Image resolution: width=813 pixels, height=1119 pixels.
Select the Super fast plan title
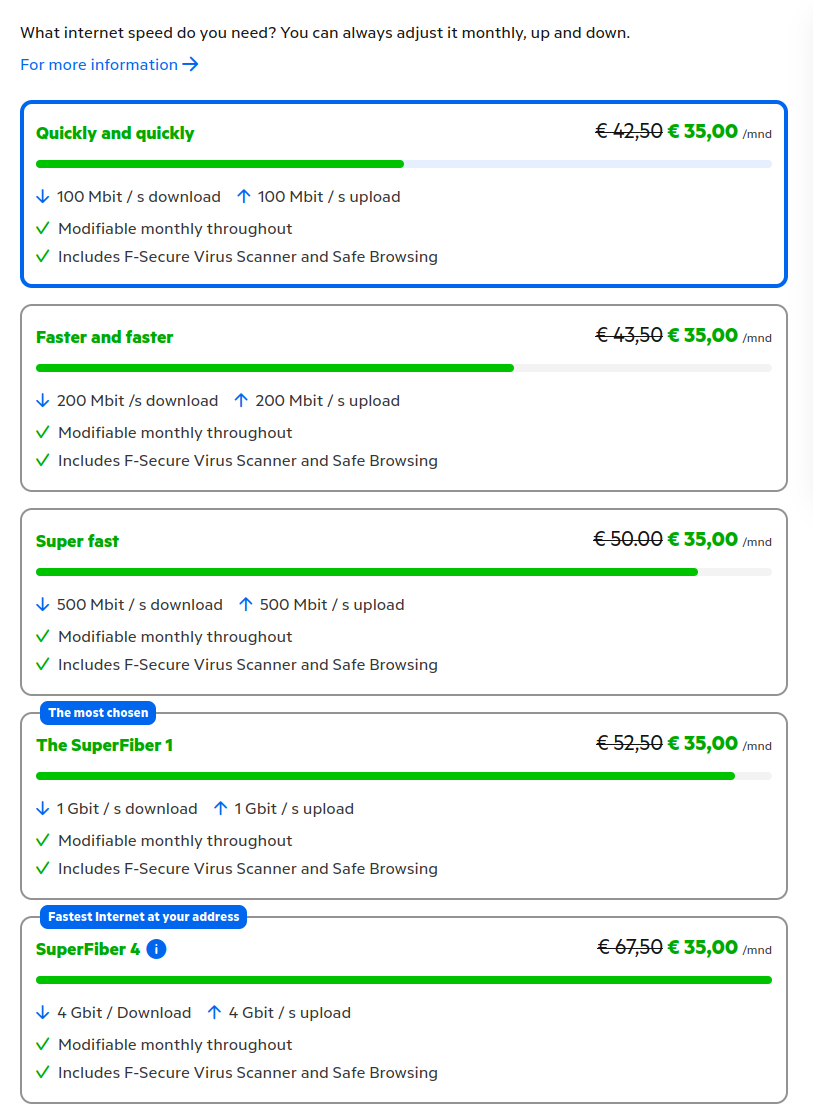[x=77, y=541]
